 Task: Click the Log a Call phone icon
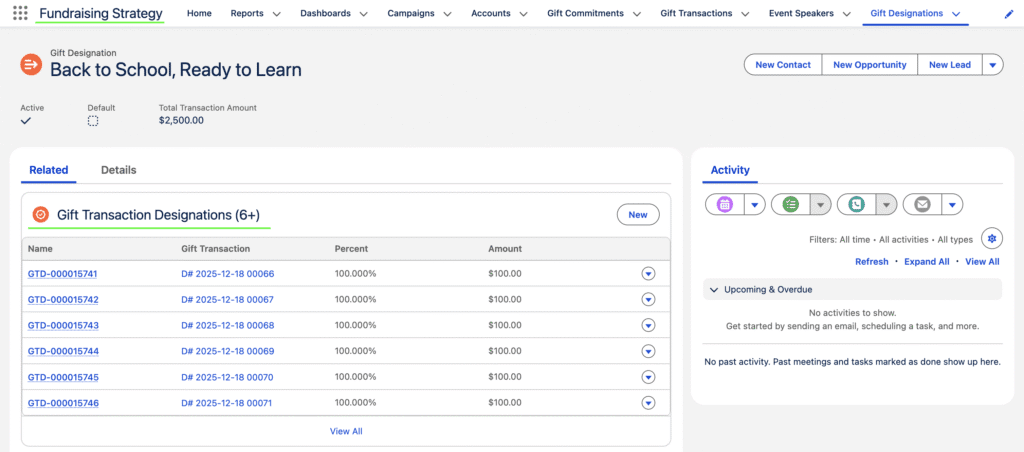(857, 204)
